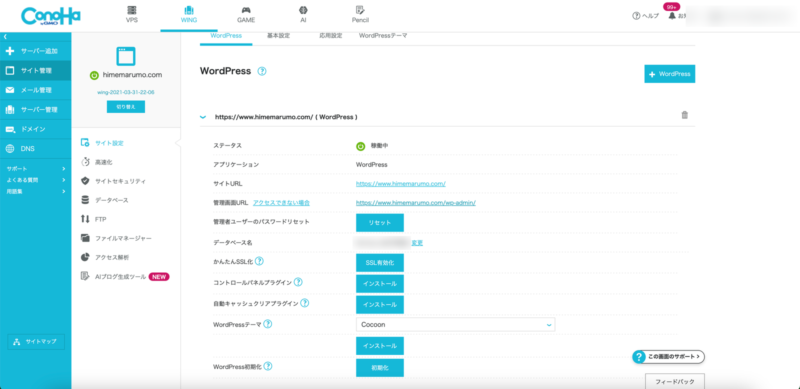Viewport: 800px width, 389px height.
Task: Switch to the WordPress sub-tab
Action: [226, 36]
